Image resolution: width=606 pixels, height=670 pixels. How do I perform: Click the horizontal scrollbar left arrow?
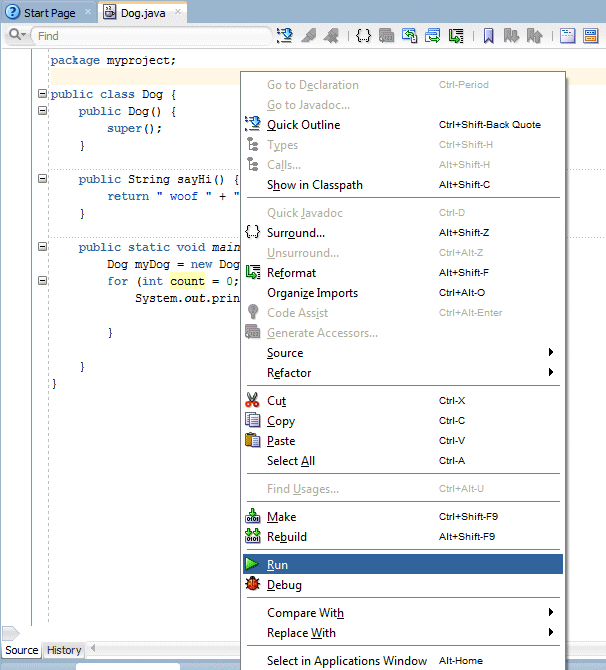[93, 649]
